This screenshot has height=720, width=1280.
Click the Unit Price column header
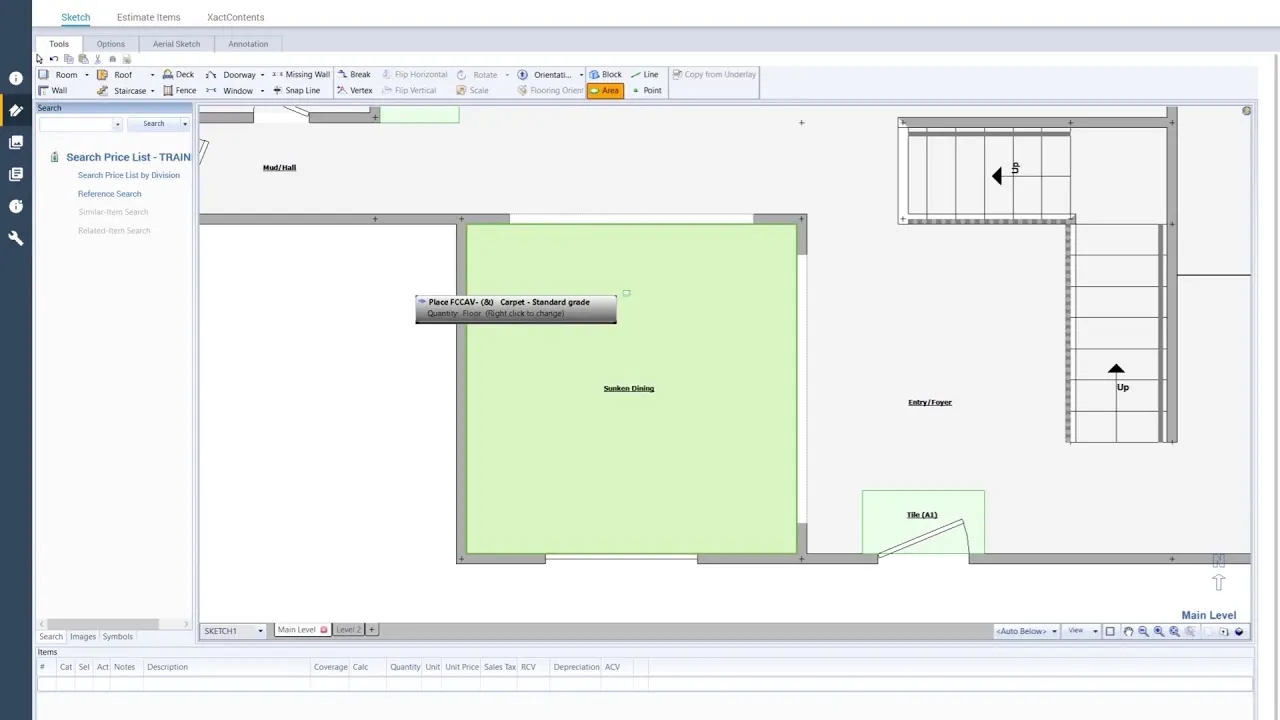(462, 667)
